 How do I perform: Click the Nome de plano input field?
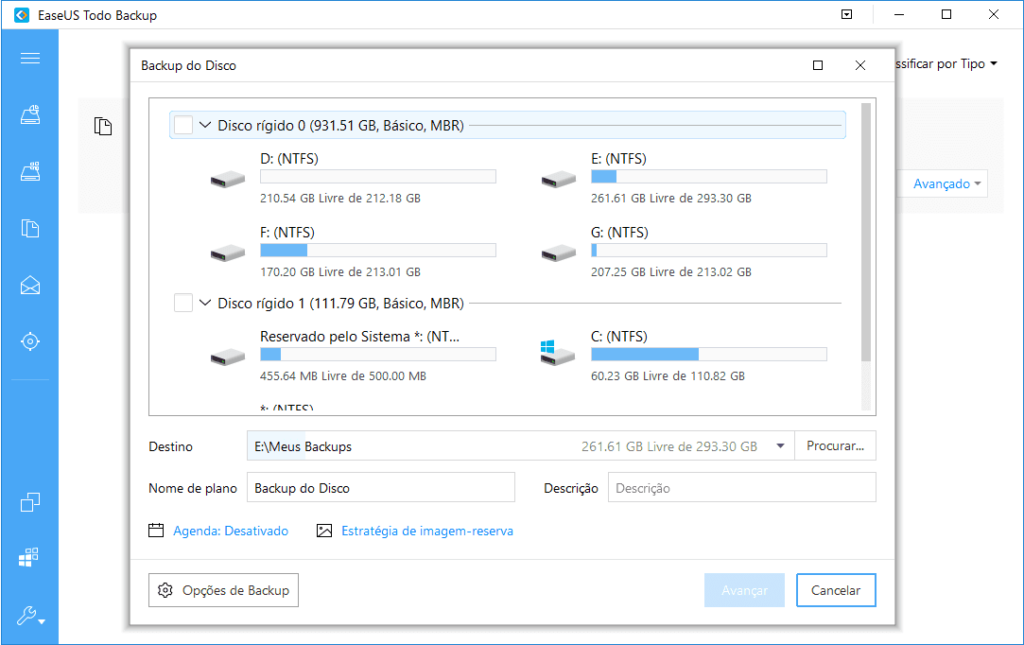(x=381, y=488)
